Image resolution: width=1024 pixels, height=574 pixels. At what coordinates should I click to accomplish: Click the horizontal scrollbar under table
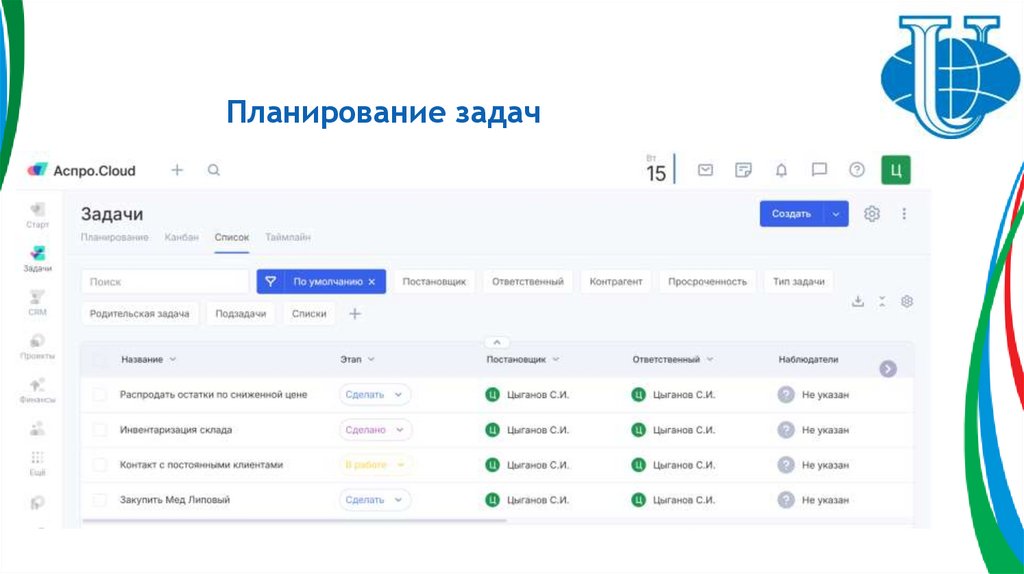[x=295, y=520]
